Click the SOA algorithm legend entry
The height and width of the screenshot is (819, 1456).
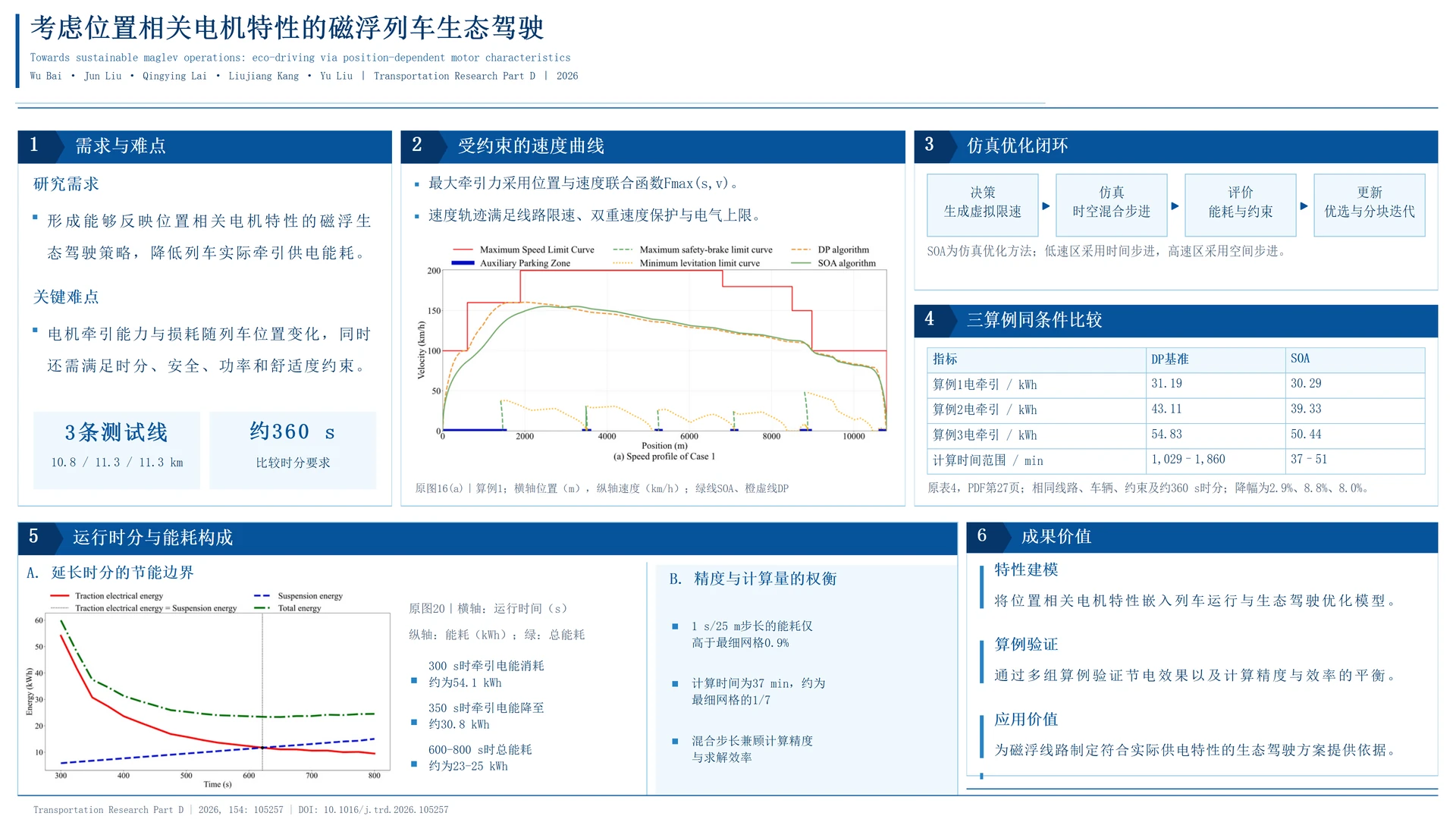click(x=833, y=263)
